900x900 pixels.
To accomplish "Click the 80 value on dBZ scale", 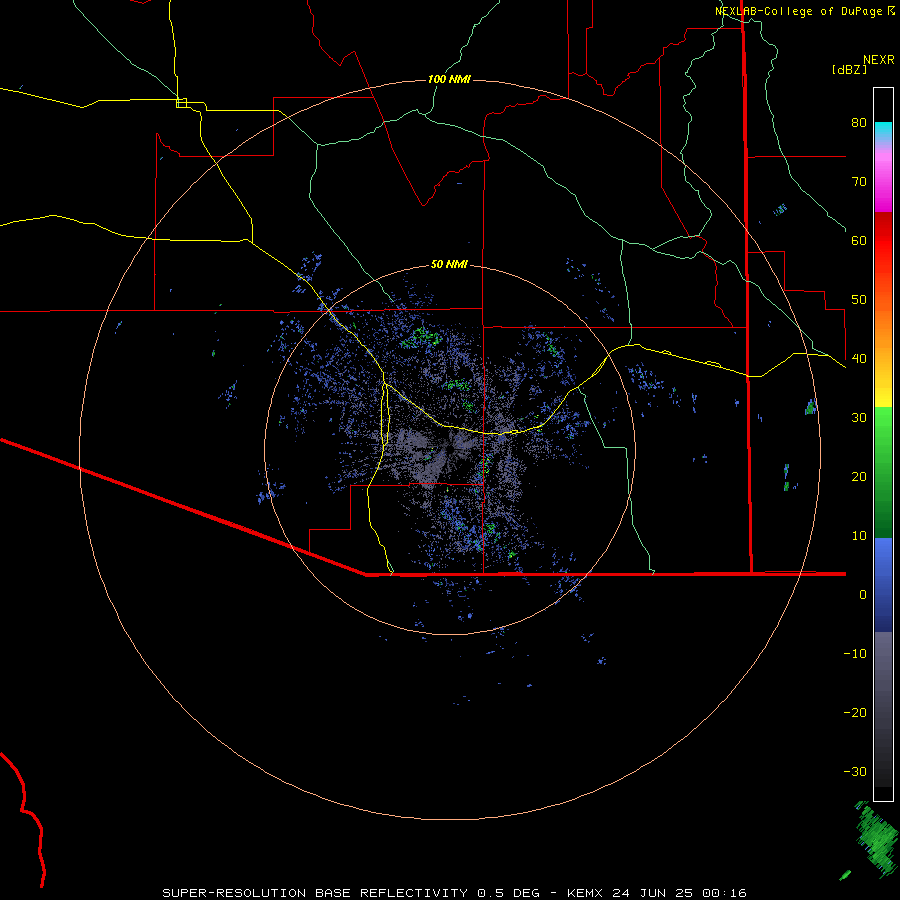I will 859,122.
